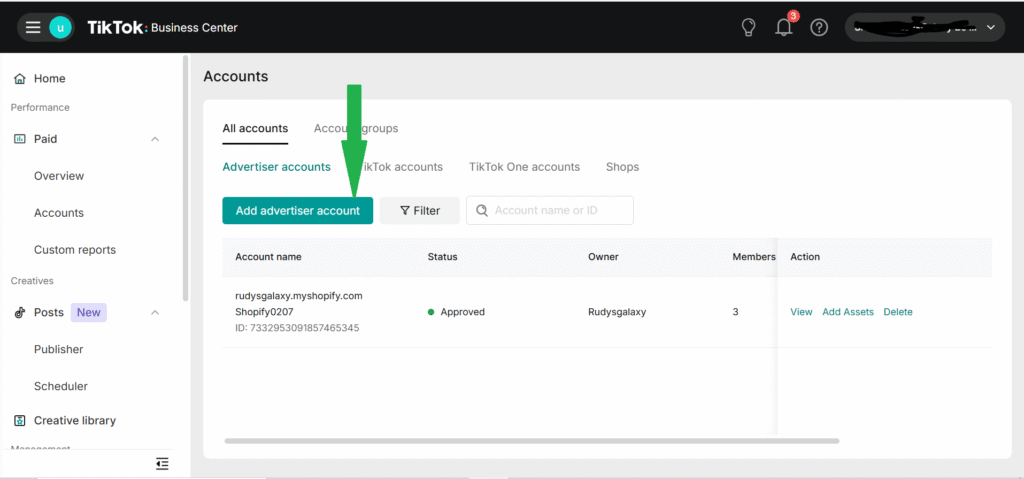This screenshot has height=479, width=1024.
Task: Click Add advertiser account button
Action: (297, 211)
